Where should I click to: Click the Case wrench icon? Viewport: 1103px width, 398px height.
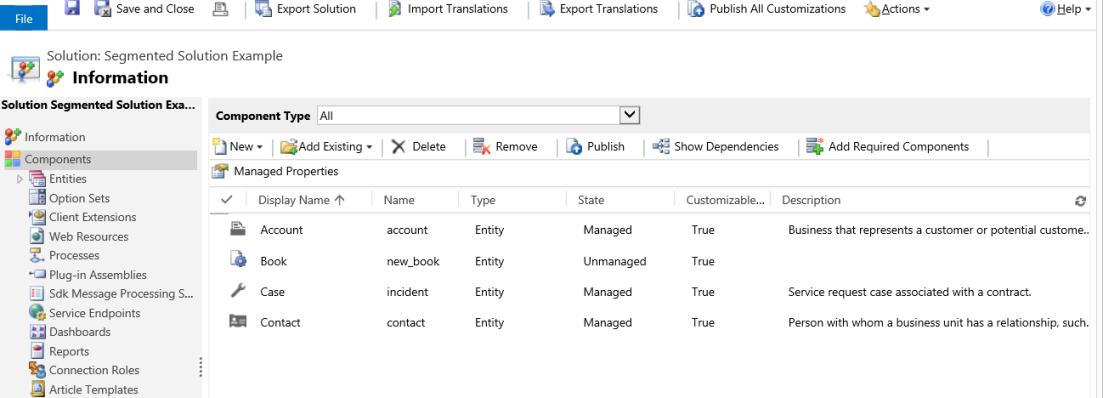tap(238, 291)
